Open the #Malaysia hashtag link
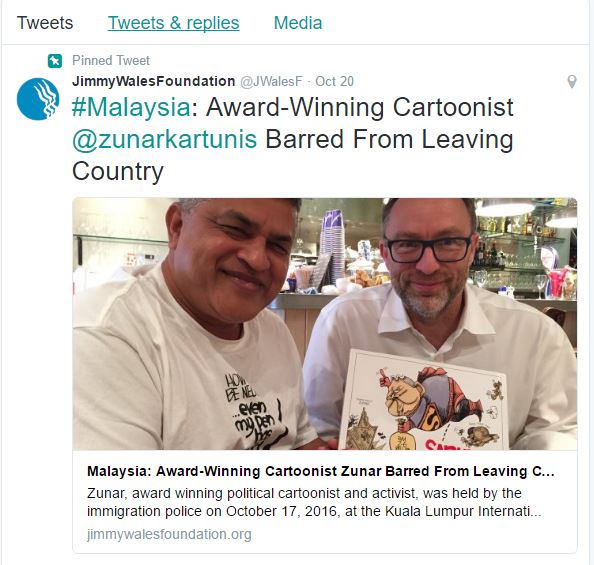This screenshot has width=594, height=565. 131,107
